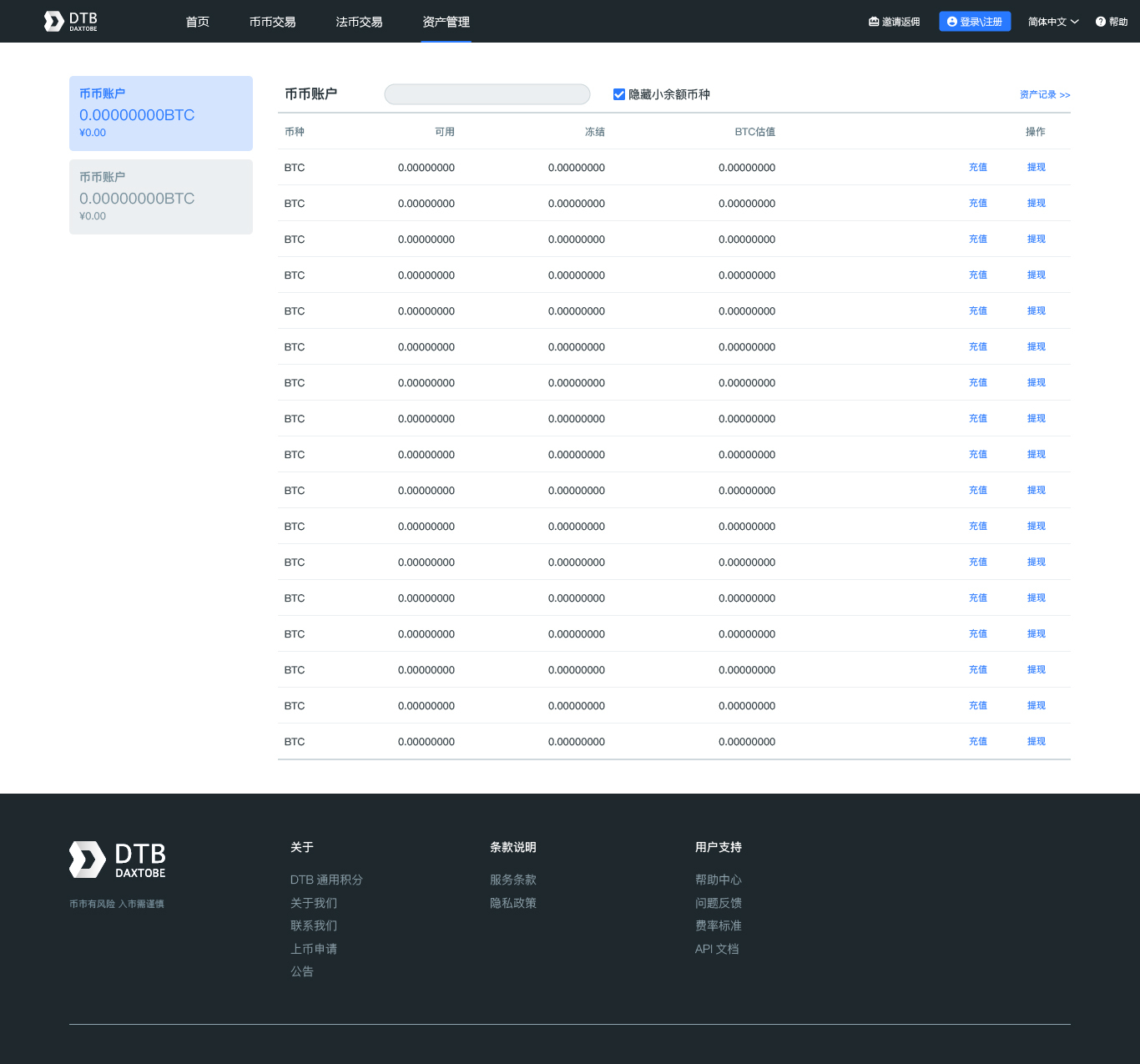1140x1064 pixels.
Task: Open the 服务条款 footer link
Action: pyautogui.click(x=513, y=880)
